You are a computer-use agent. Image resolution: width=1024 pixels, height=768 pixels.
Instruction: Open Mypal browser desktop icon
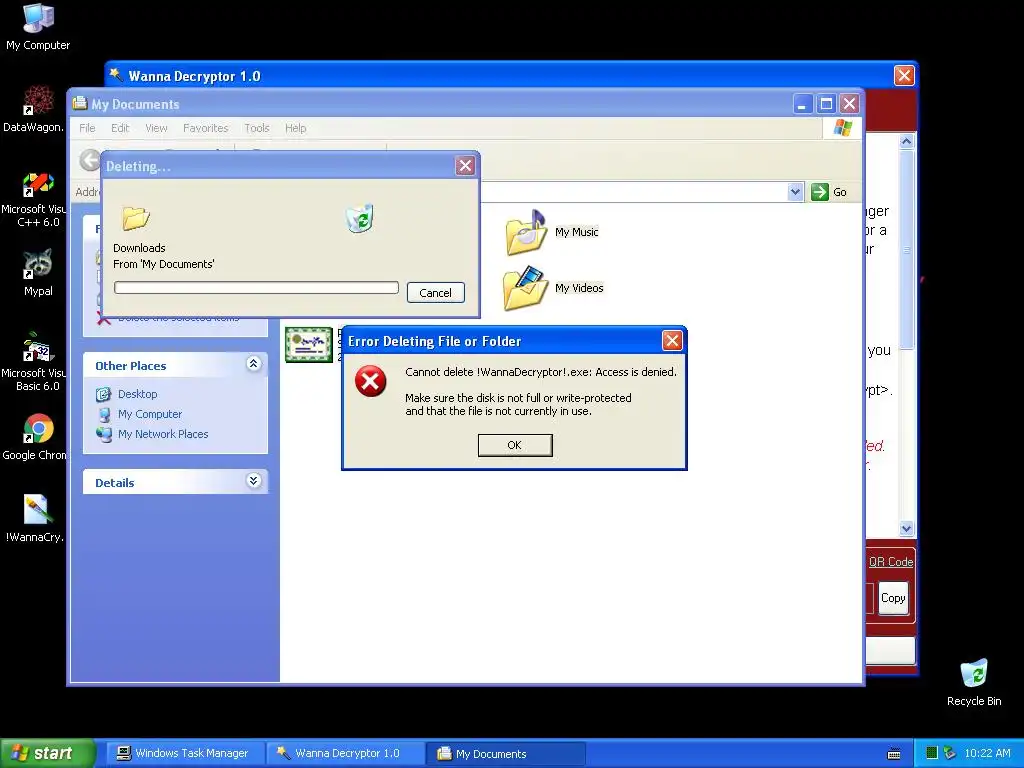[x=38, y=272]
